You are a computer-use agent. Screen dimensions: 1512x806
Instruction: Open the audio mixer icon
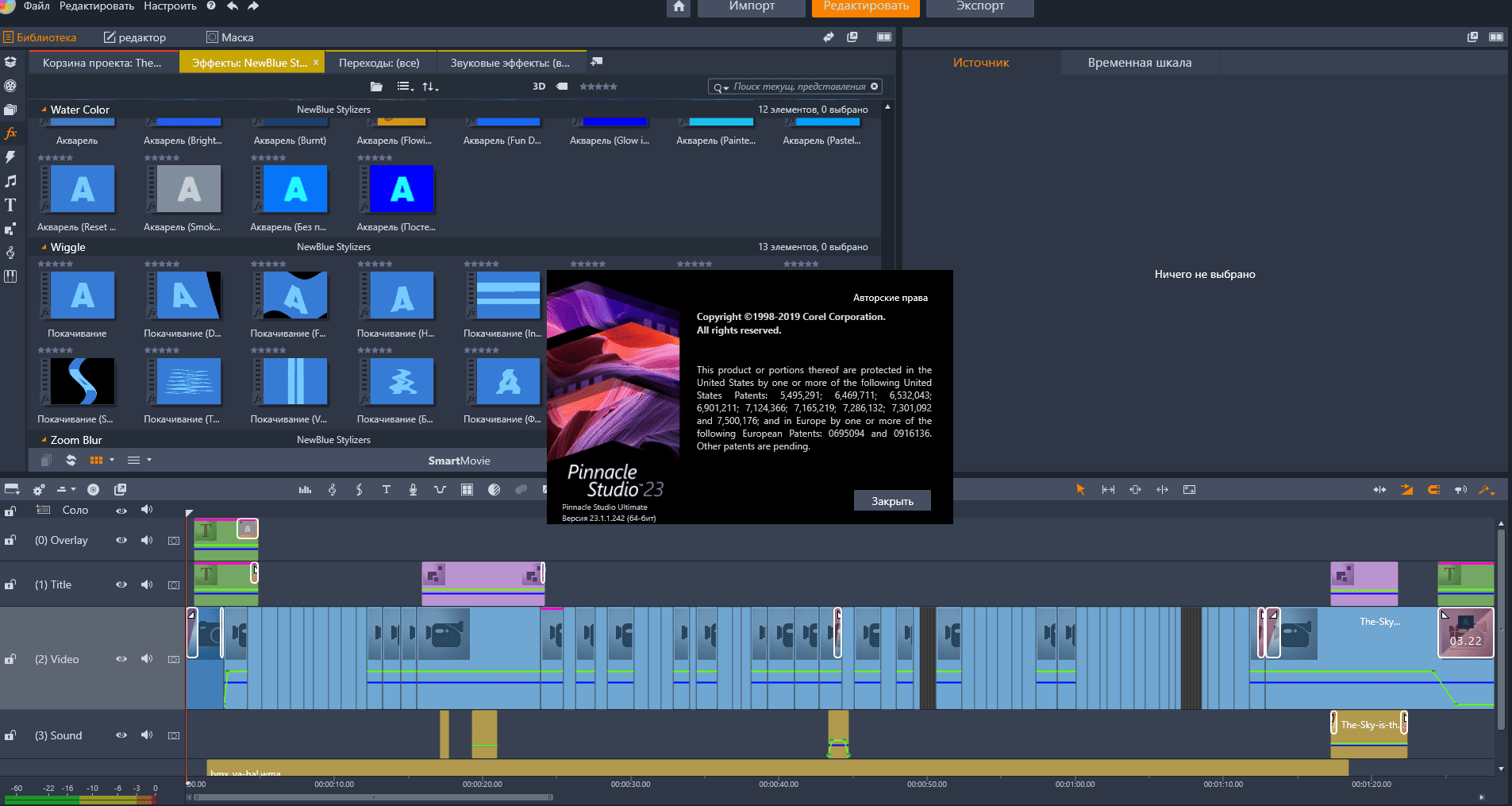click(305, 490)
